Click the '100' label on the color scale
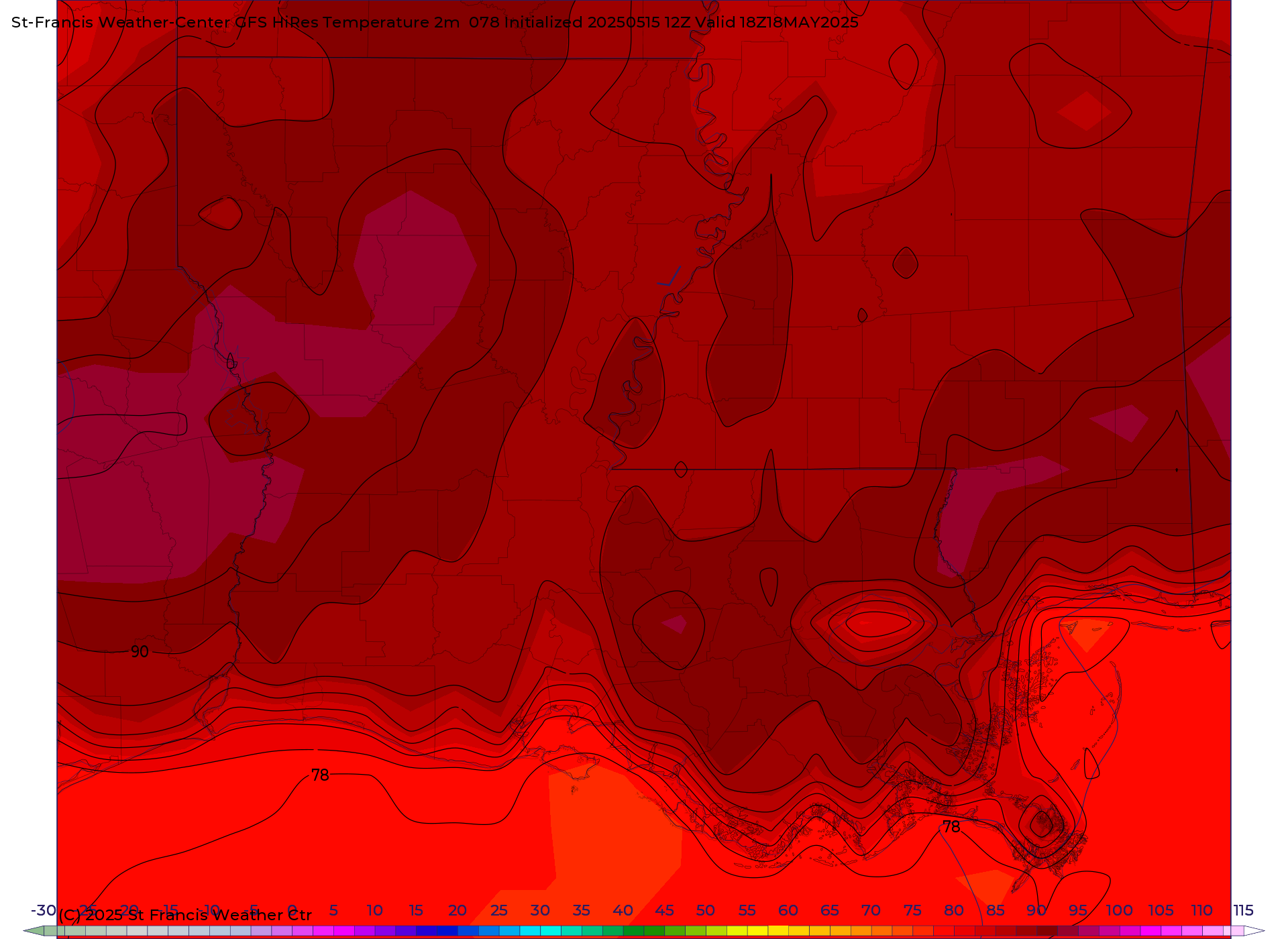Screen dimensions: 1288x939 1119,910
